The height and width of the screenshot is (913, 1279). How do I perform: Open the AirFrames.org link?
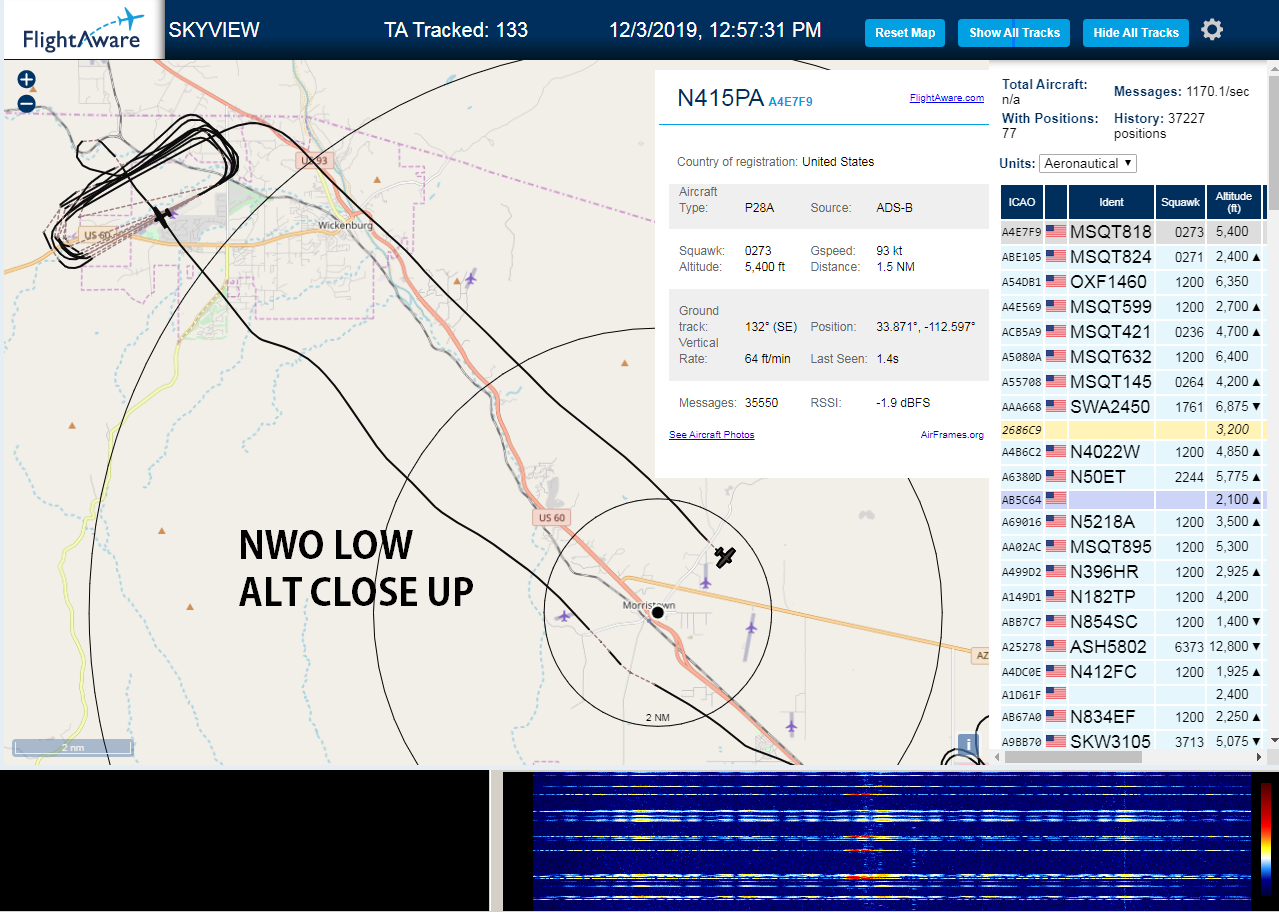tap(952, 435)
